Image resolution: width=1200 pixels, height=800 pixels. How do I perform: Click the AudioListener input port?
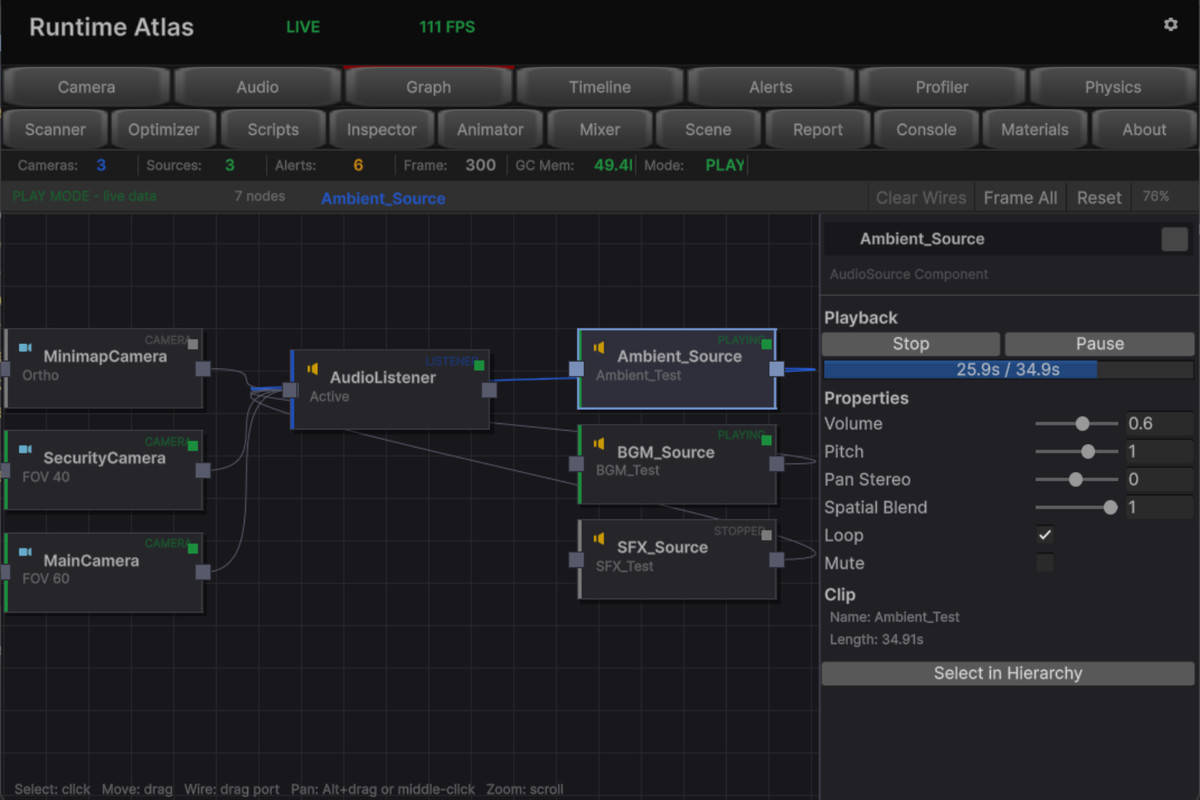290,390
